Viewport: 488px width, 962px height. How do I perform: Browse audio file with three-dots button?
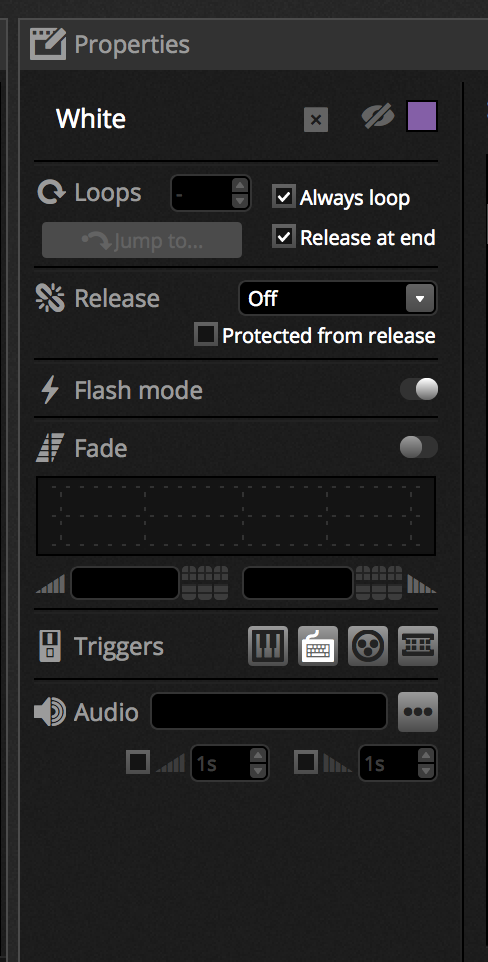tap(418, 712)
